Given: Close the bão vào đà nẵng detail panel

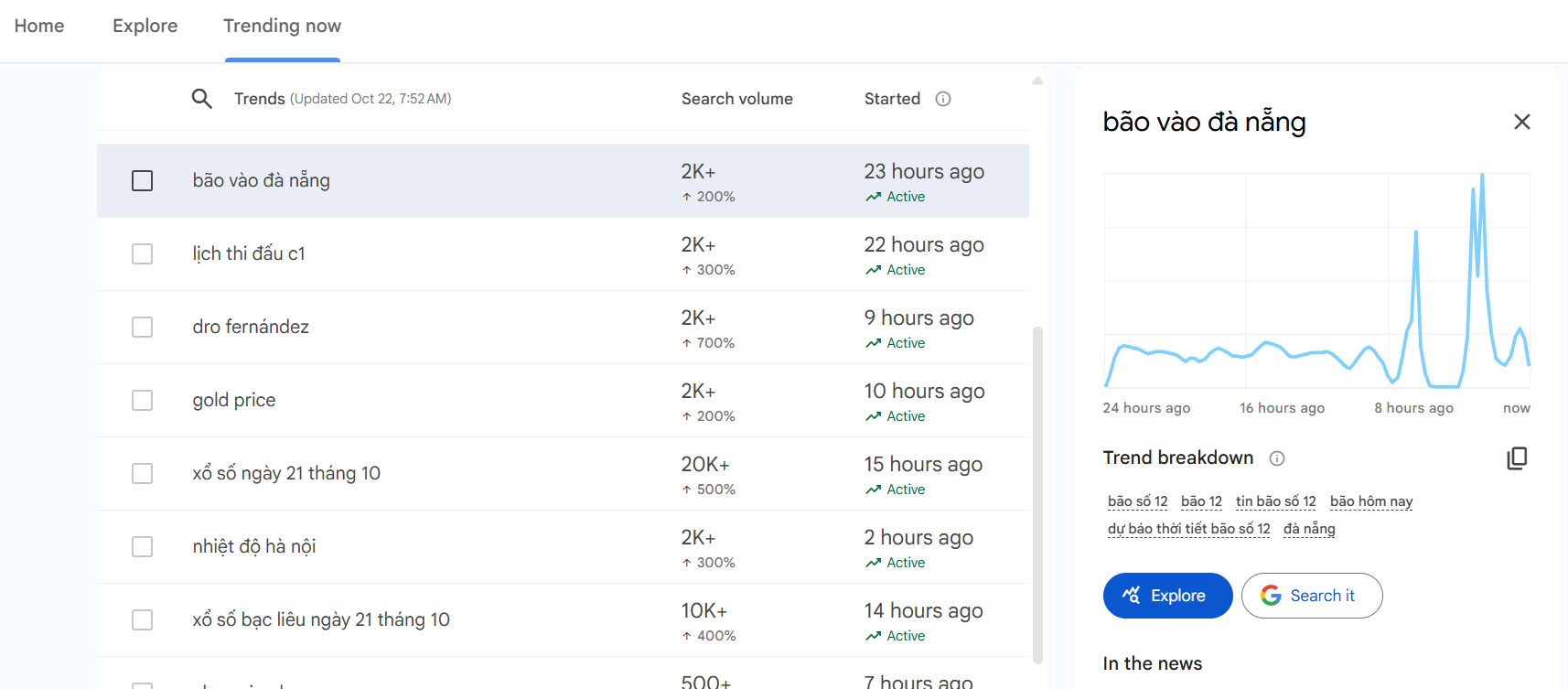Looking at the screenshot, I should (1521, 122).
